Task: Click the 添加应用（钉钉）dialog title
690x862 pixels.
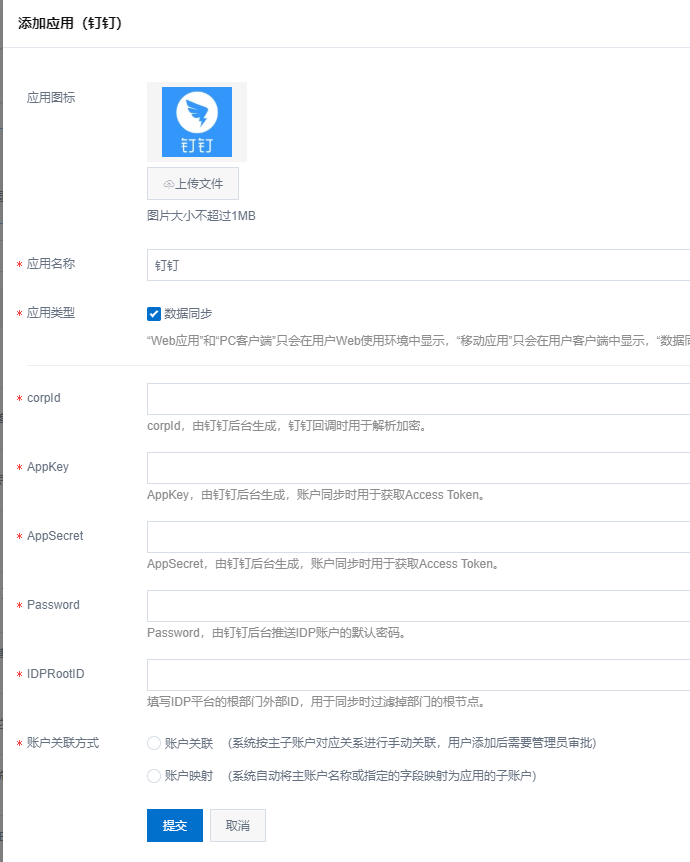Action: (70, 23)
